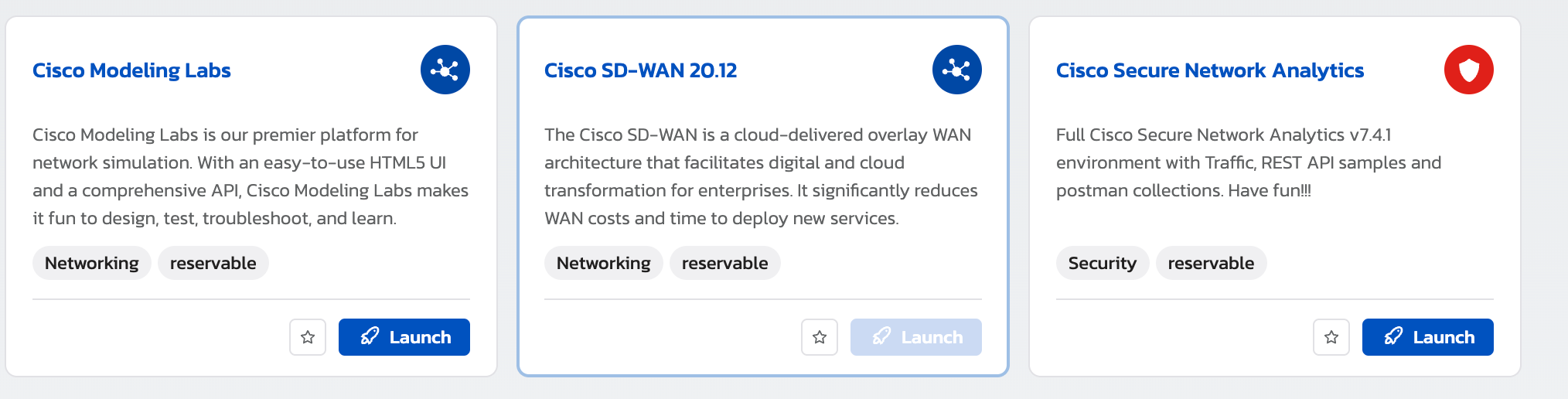This screenshot has height=399, width=1568.
Task: Open the Cisco SD-WAN 20.12 title link
Action: 640,70
